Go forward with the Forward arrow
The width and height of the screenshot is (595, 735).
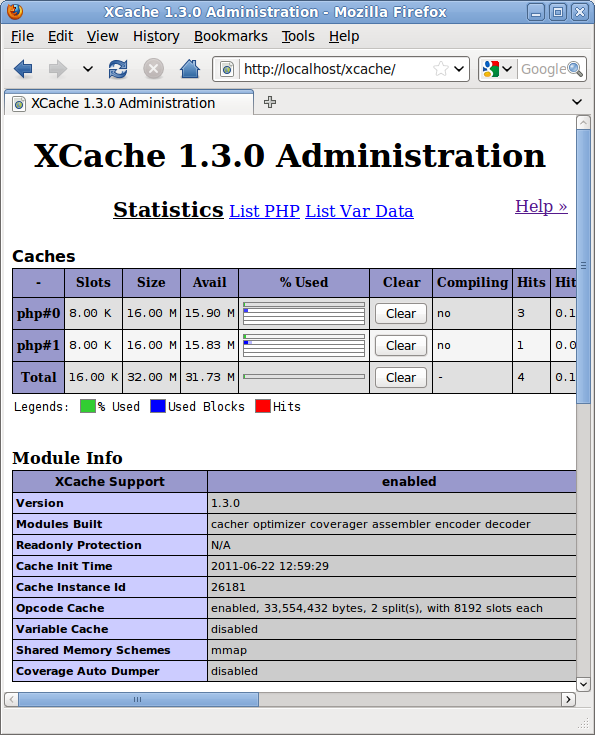[58, 69]
